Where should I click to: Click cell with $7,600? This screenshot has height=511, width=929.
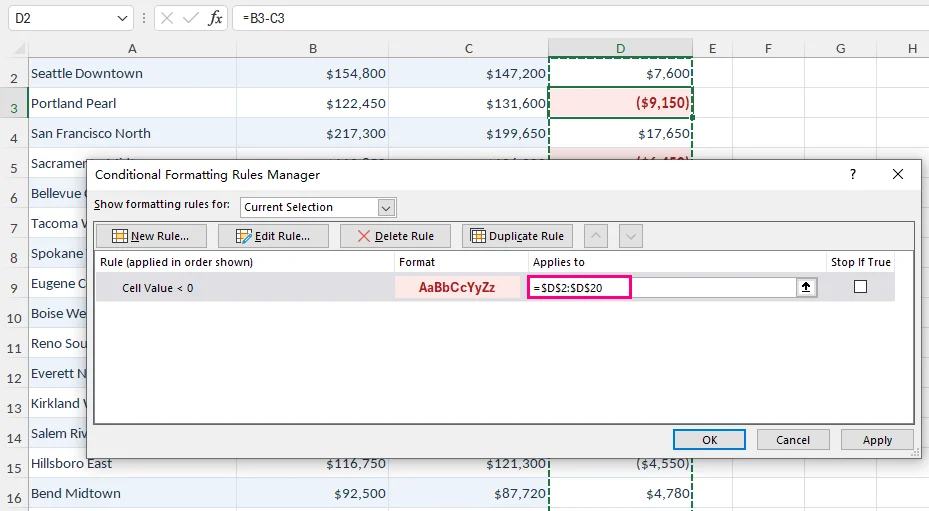pos(620,74)
